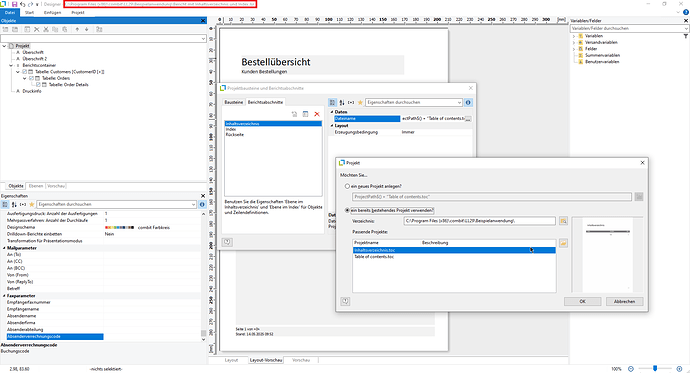
Task: Click the favorites star in dialog properties toolbar
Action: coord(360,102)
